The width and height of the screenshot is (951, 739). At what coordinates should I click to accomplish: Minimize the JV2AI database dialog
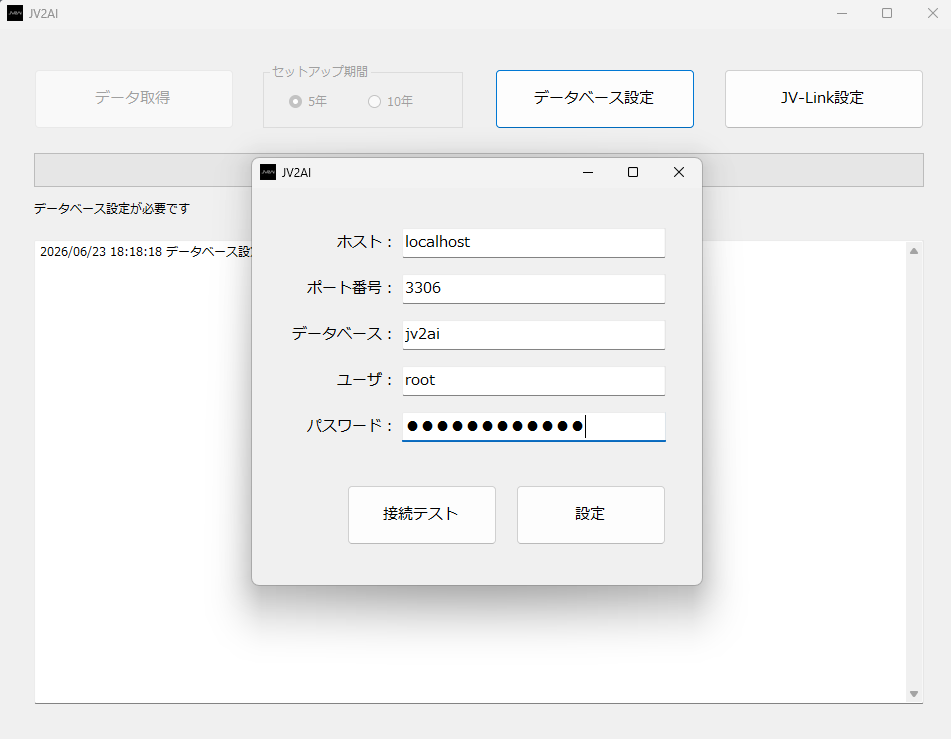point(588,172)
